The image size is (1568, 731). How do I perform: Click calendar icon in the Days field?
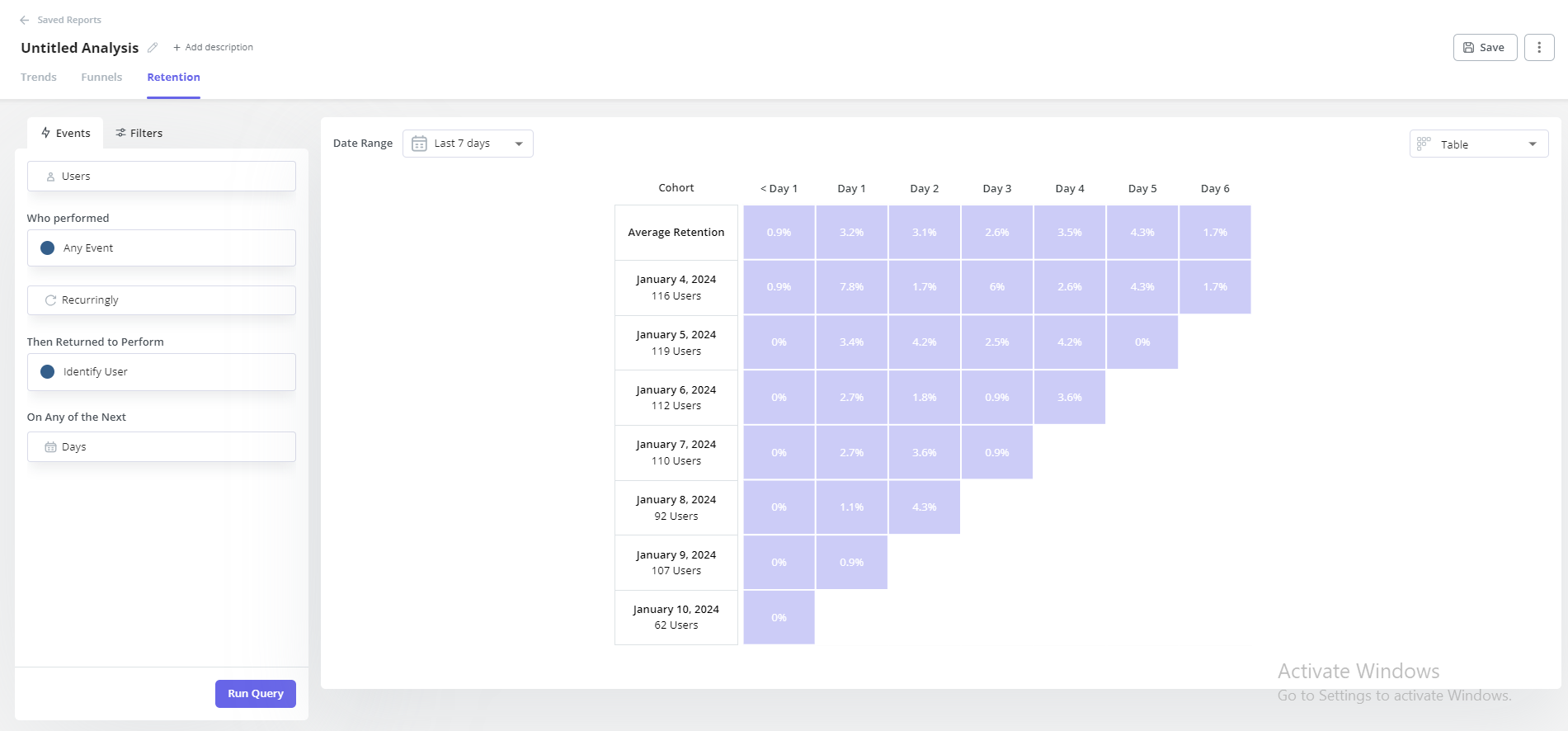pos(50,447)
